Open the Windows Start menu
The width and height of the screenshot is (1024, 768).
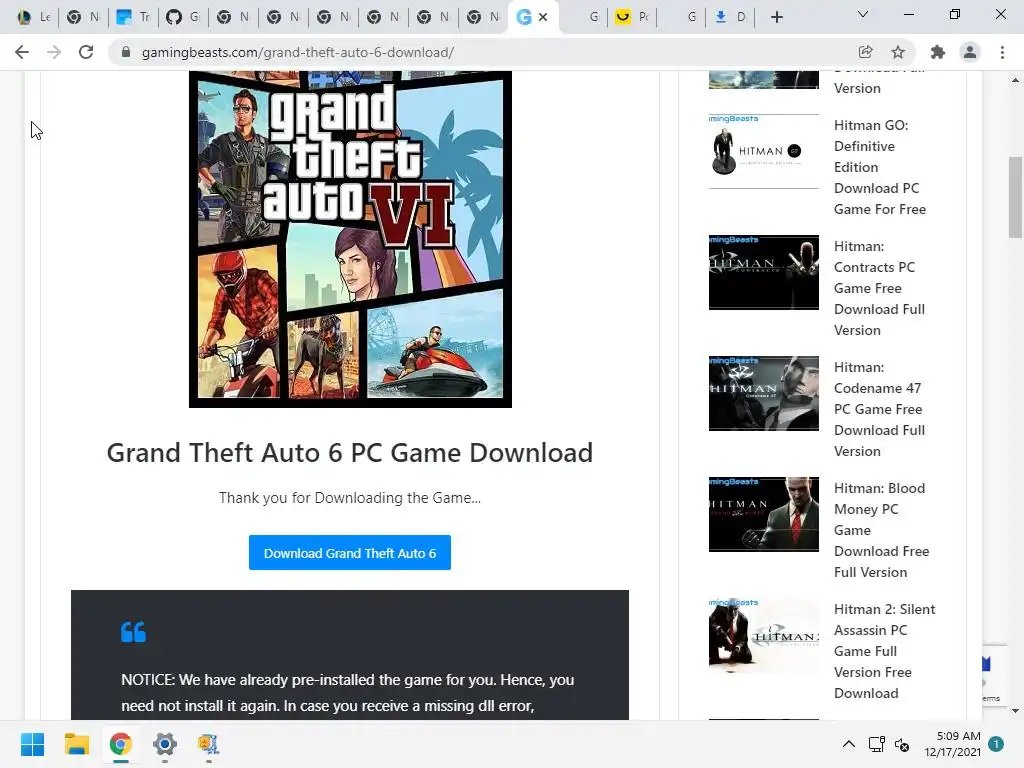pos(33,744)
